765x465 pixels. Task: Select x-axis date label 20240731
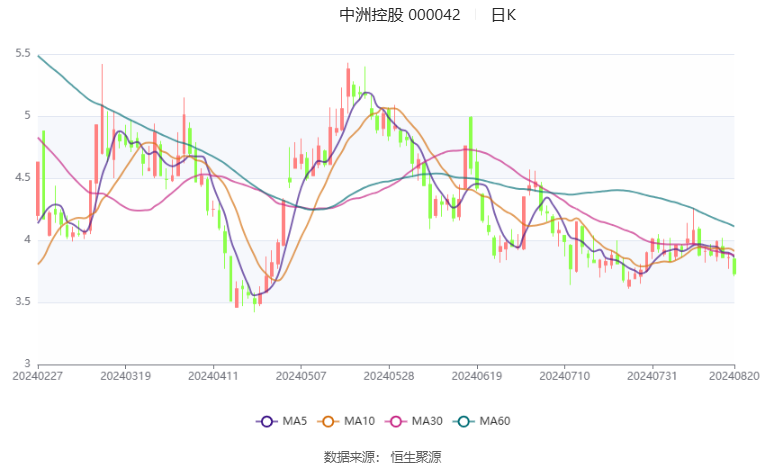click(652, 376)
